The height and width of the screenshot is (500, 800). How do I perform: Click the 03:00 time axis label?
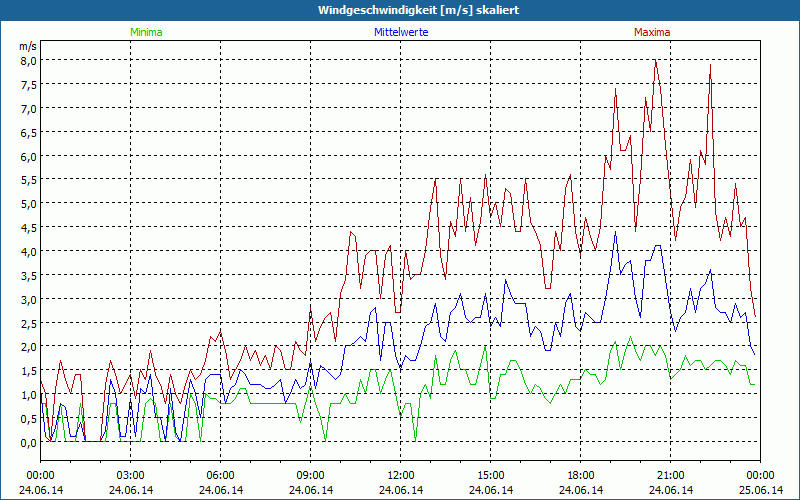[x=131, y=476]
